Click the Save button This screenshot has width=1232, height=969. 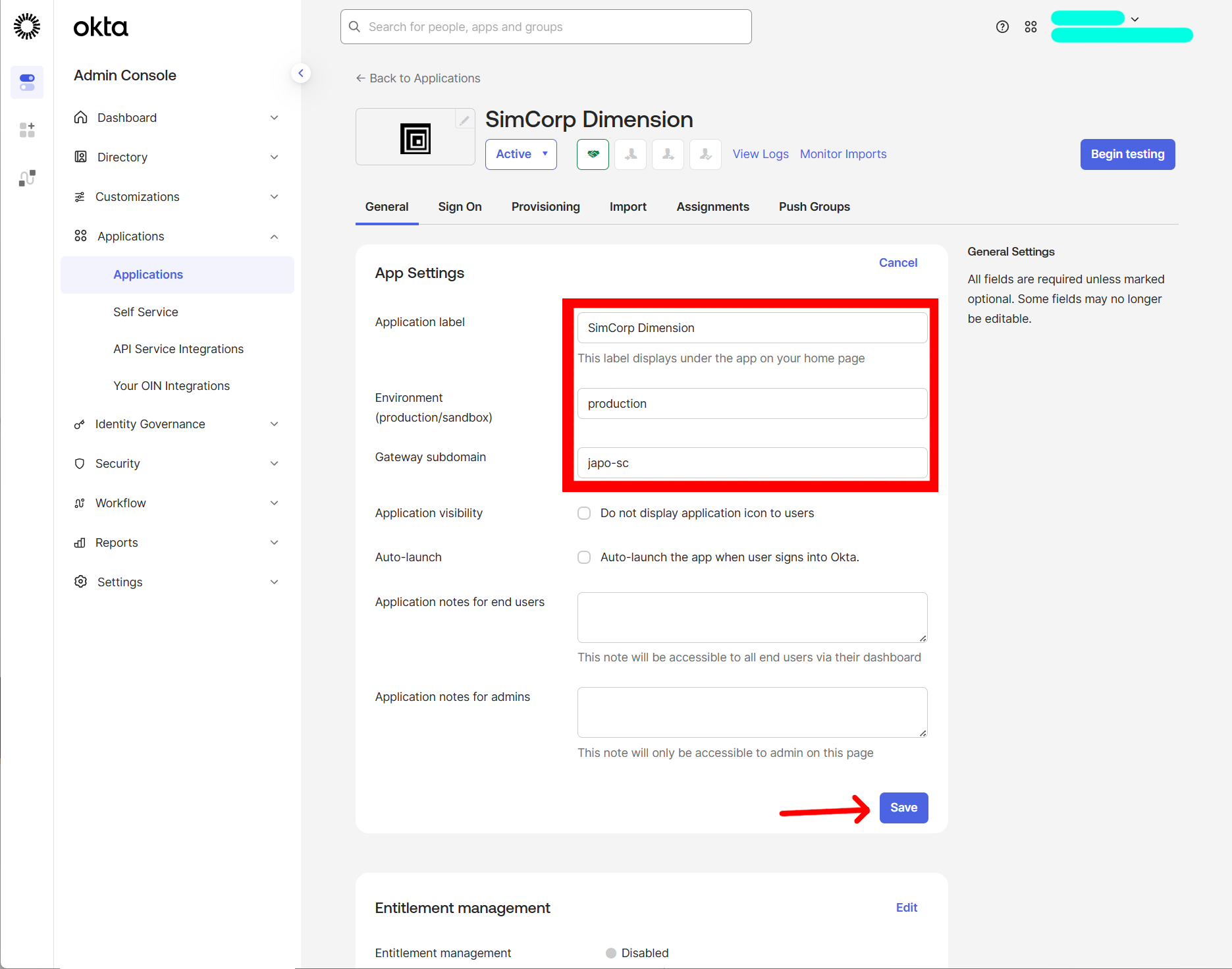point(903,808)
